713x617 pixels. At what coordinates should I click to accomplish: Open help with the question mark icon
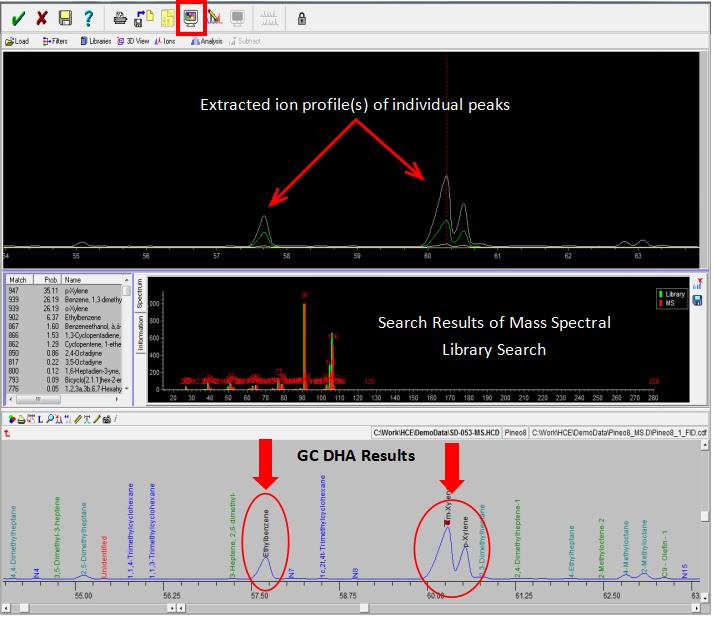pos(88,17)
